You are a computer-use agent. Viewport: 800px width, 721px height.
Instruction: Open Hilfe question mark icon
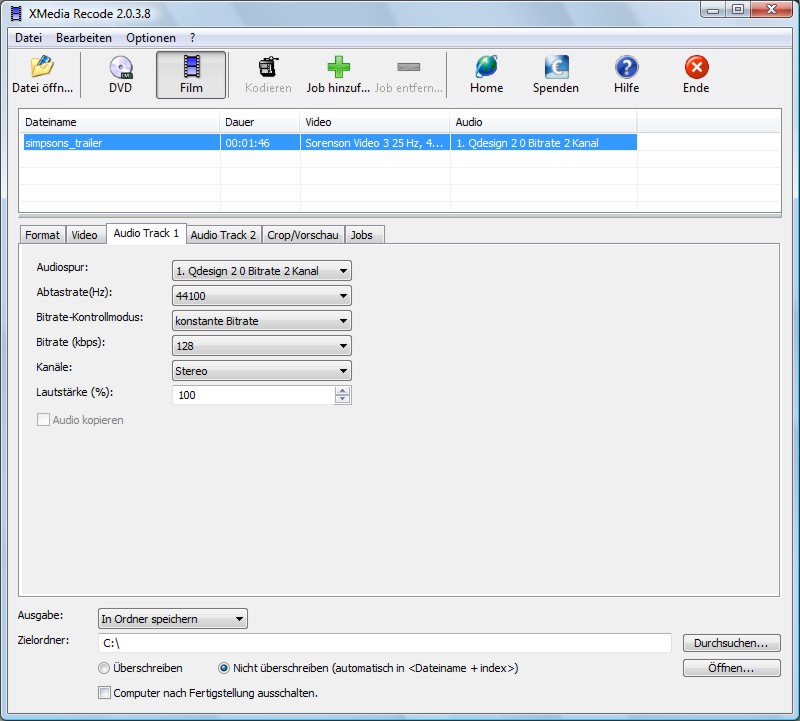point(626,68)
